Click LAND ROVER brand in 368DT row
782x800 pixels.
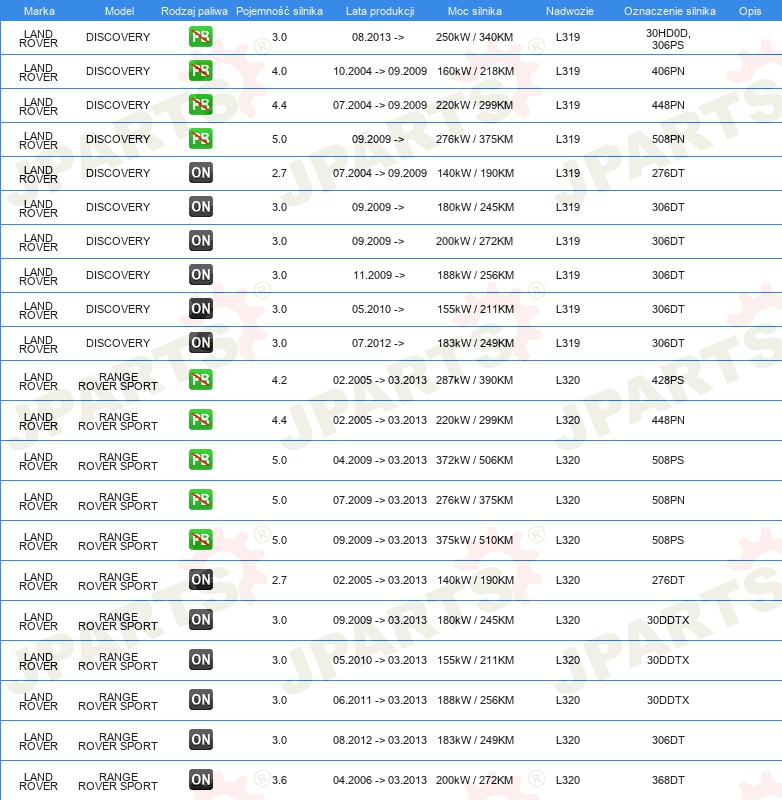click(x=38, y=781)
